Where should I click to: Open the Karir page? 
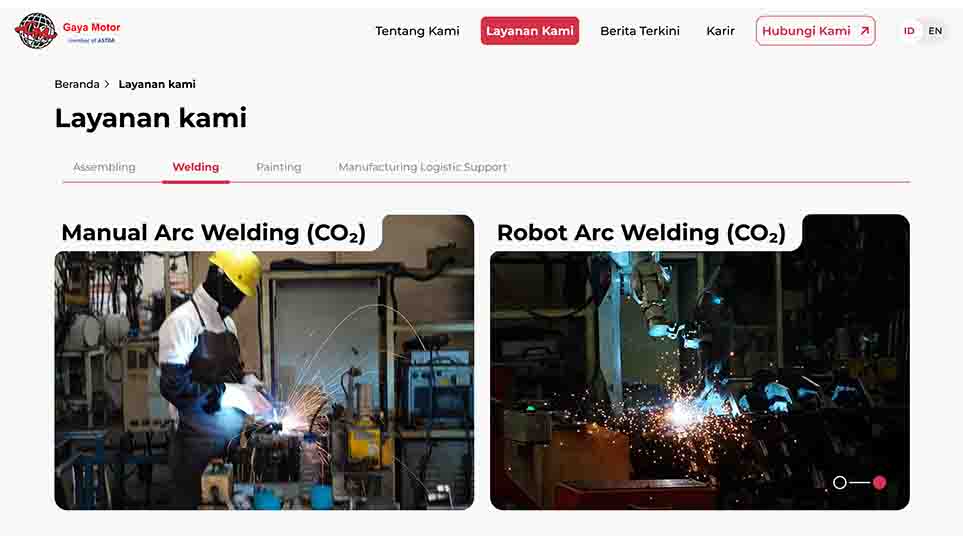tap(720, 31)
